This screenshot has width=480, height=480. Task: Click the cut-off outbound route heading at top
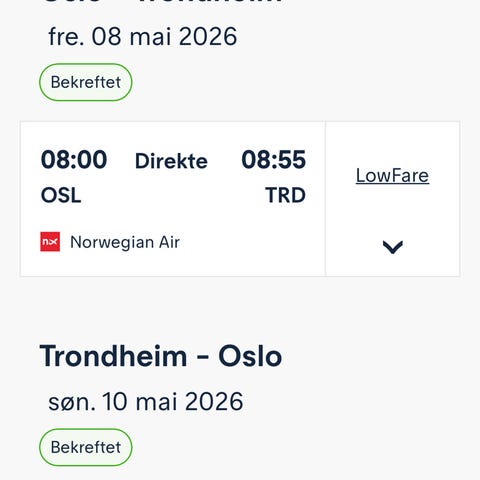[161, 2]
